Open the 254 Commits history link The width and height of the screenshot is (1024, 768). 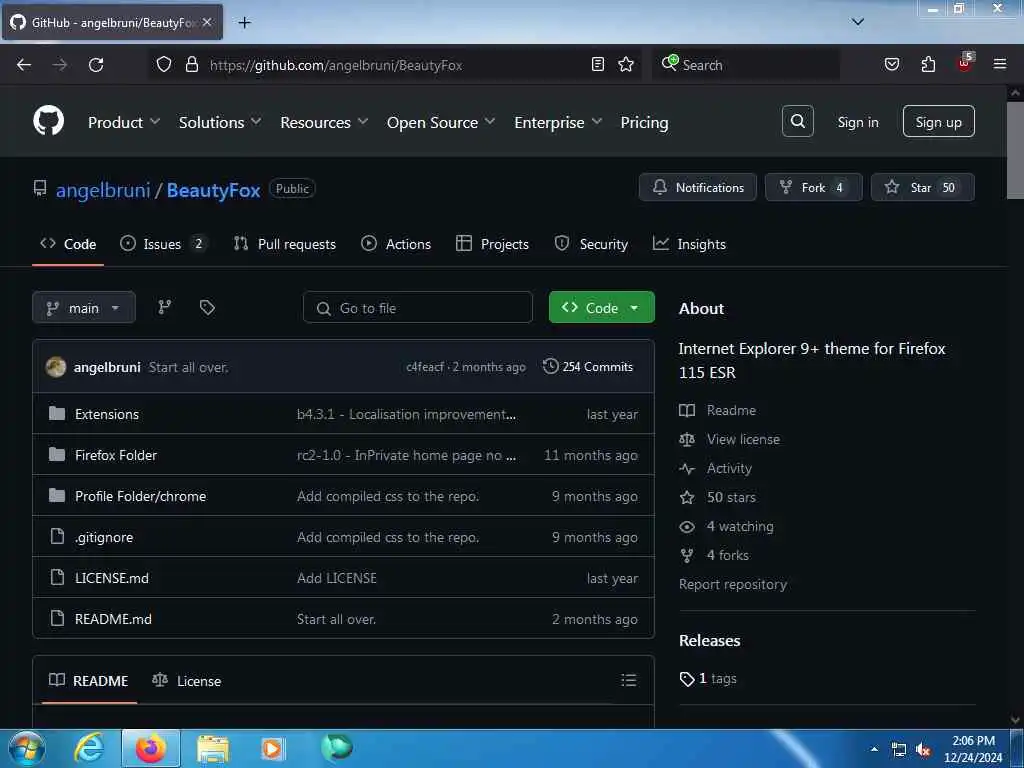(588, 366)
